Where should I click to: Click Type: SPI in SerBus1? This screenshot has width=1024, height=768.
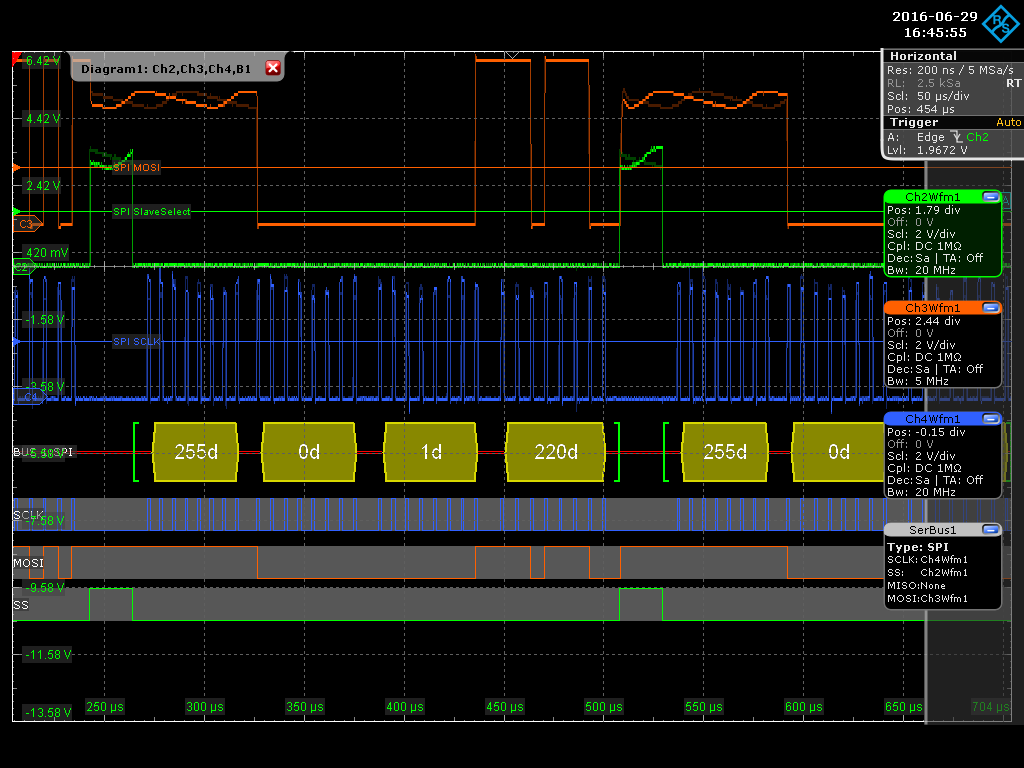[x=918, y=547]
